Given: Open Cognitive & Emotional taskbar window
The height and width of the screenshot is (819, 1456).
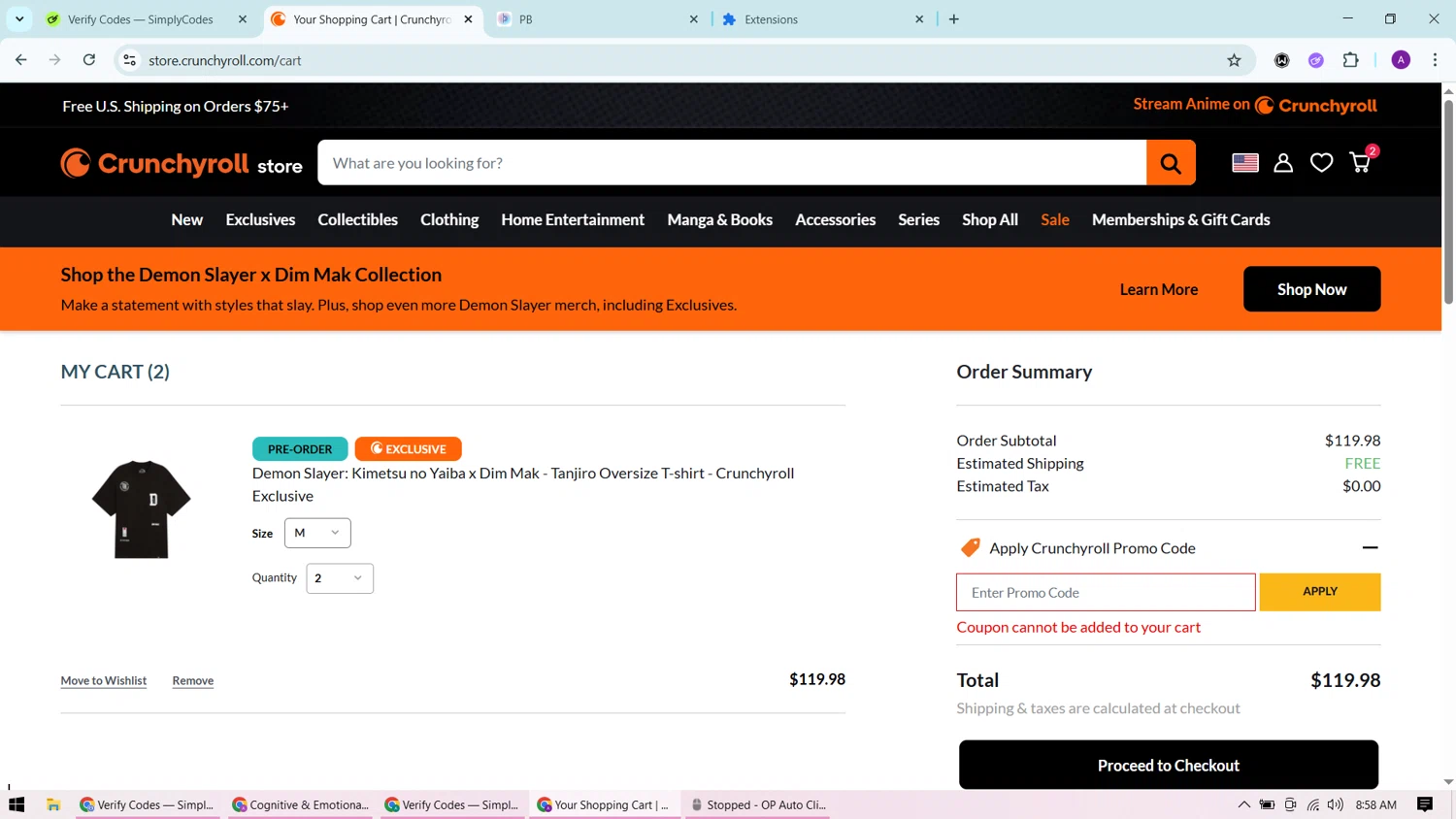Looking at the screenshot, I should click(x=301, y=804).
